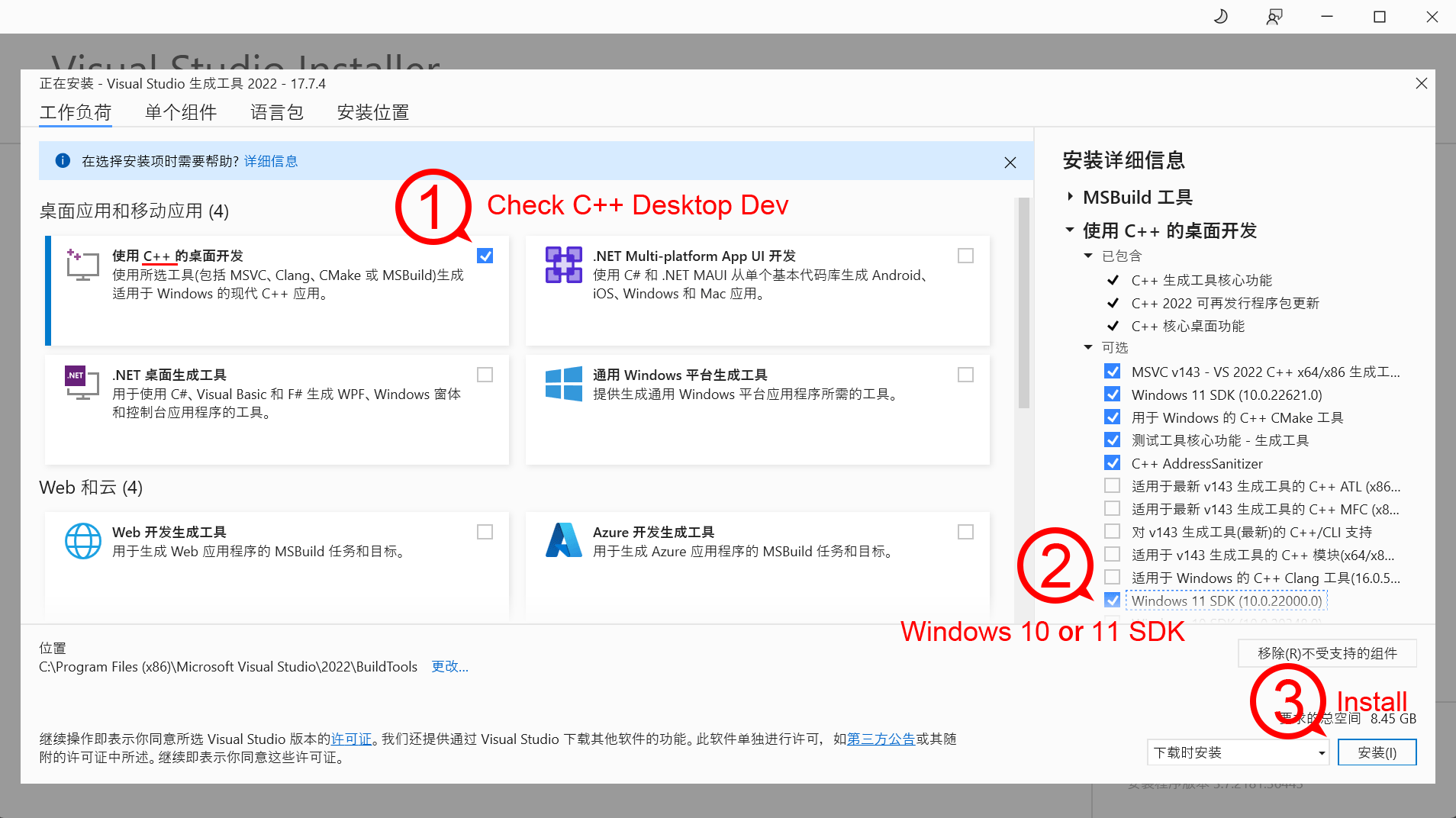Click the Universal Windows Platform tools icon
Viewport: 1456px width, 818px height.
click(x=563, y=383)
